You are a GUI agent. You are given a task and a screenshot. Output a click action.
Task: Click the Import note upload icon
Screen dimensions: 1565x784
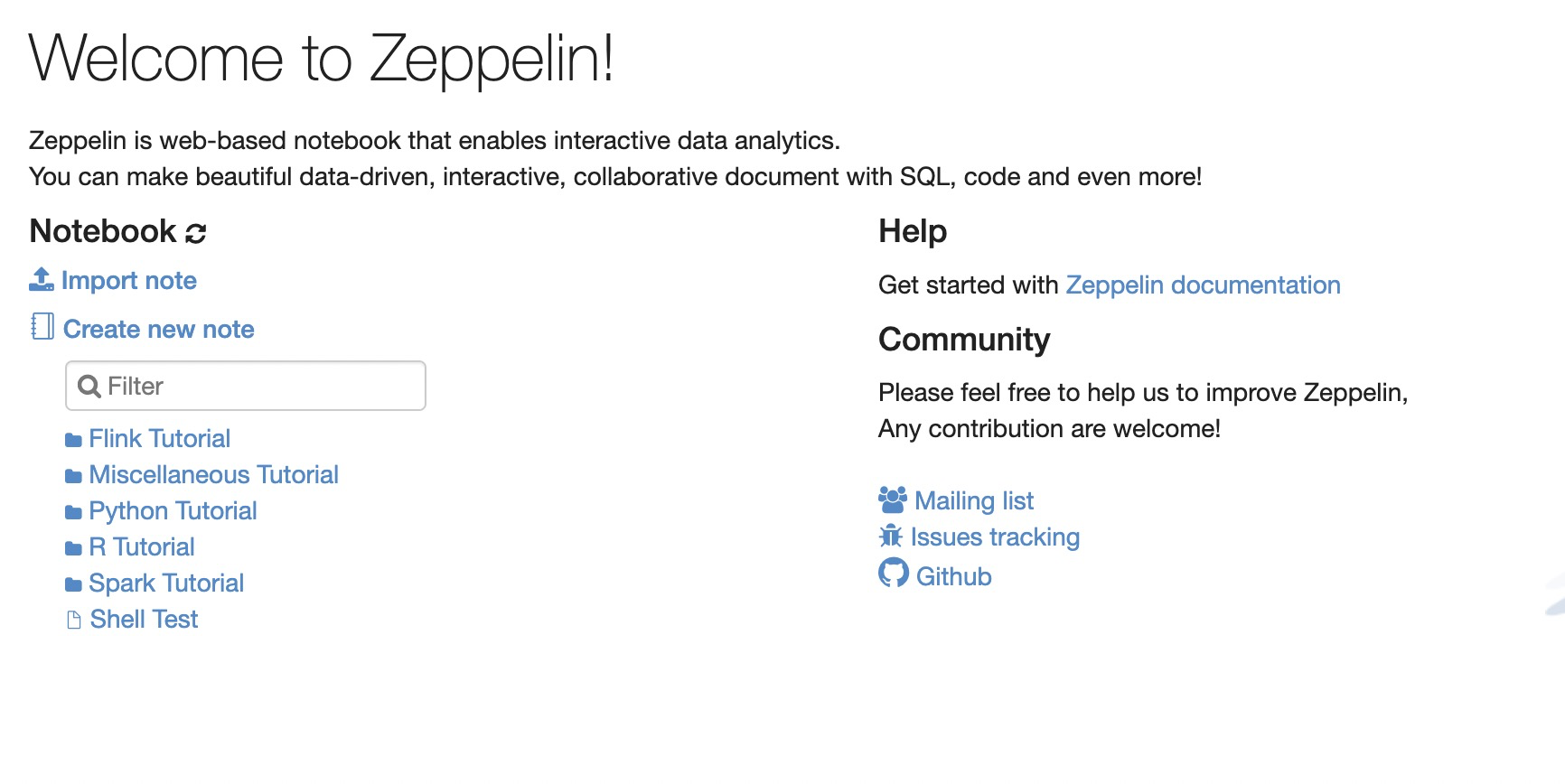(42, 280)
